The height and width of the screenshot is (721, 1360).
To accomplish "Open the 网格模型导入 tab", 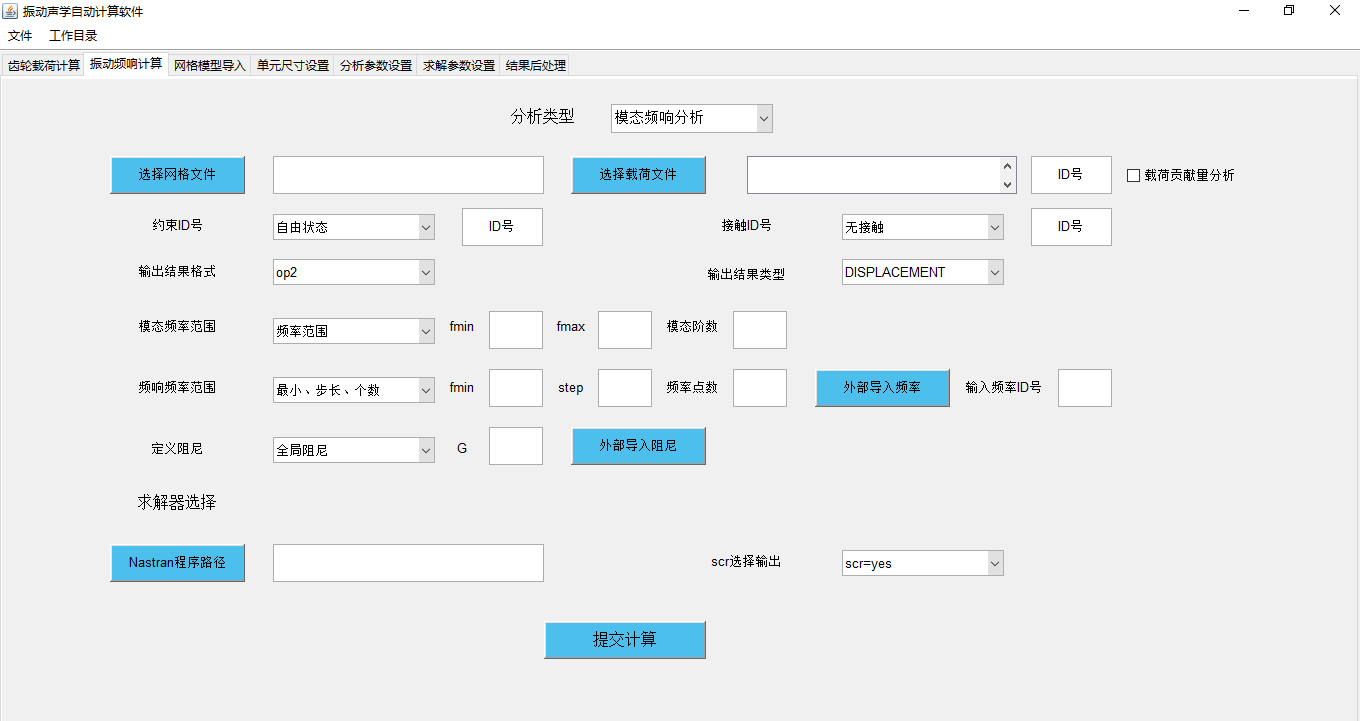I will click(209, 65).
